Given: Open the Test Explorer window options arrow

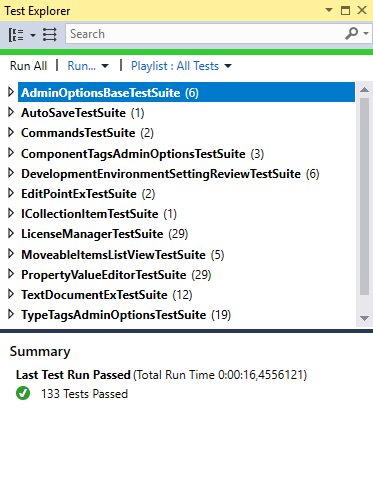Looking at the screenshot, I should point(329,10).
